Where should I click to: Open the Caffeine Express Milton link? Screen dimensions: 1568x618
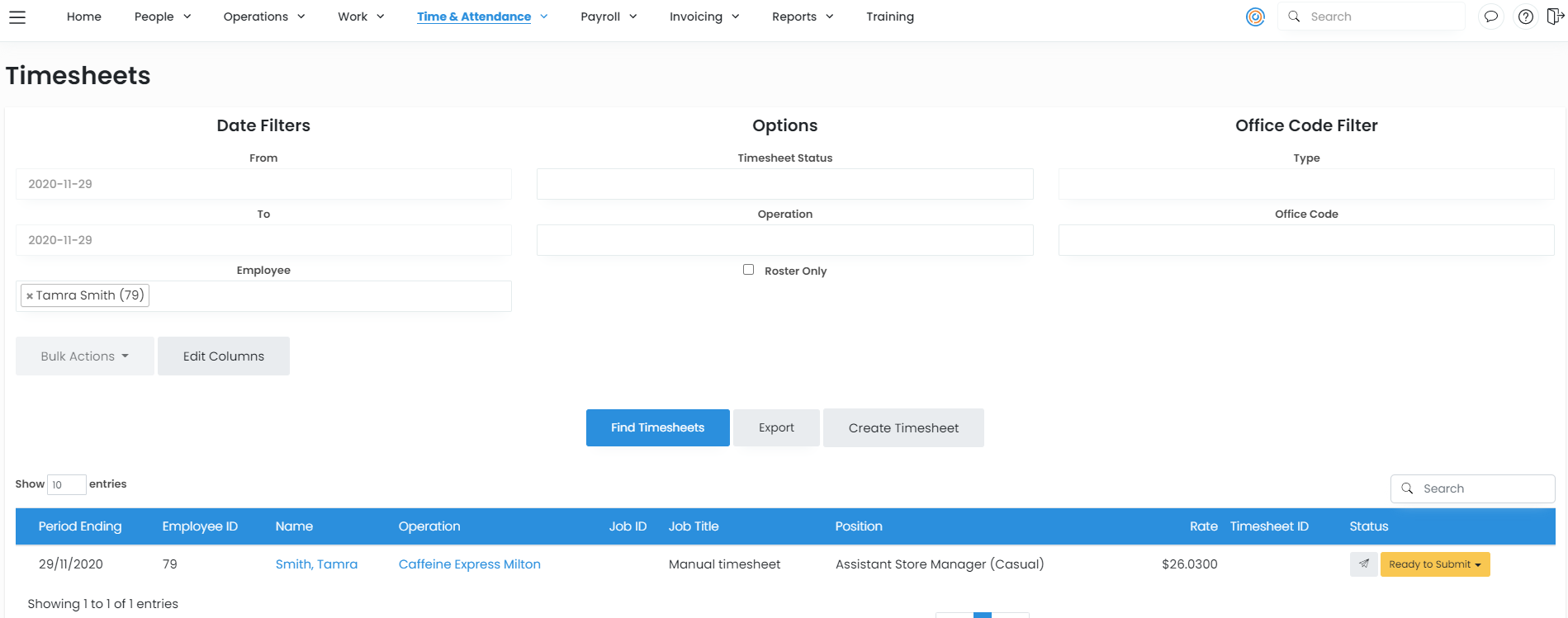coord(469,564)
